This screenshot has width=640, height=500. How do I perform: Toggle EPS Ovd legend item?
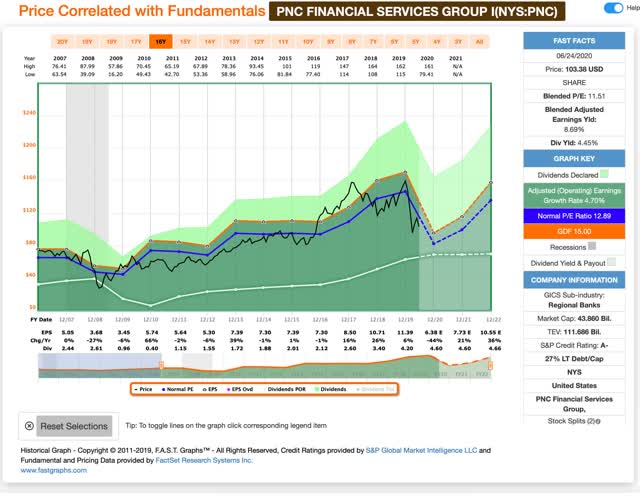240,389
